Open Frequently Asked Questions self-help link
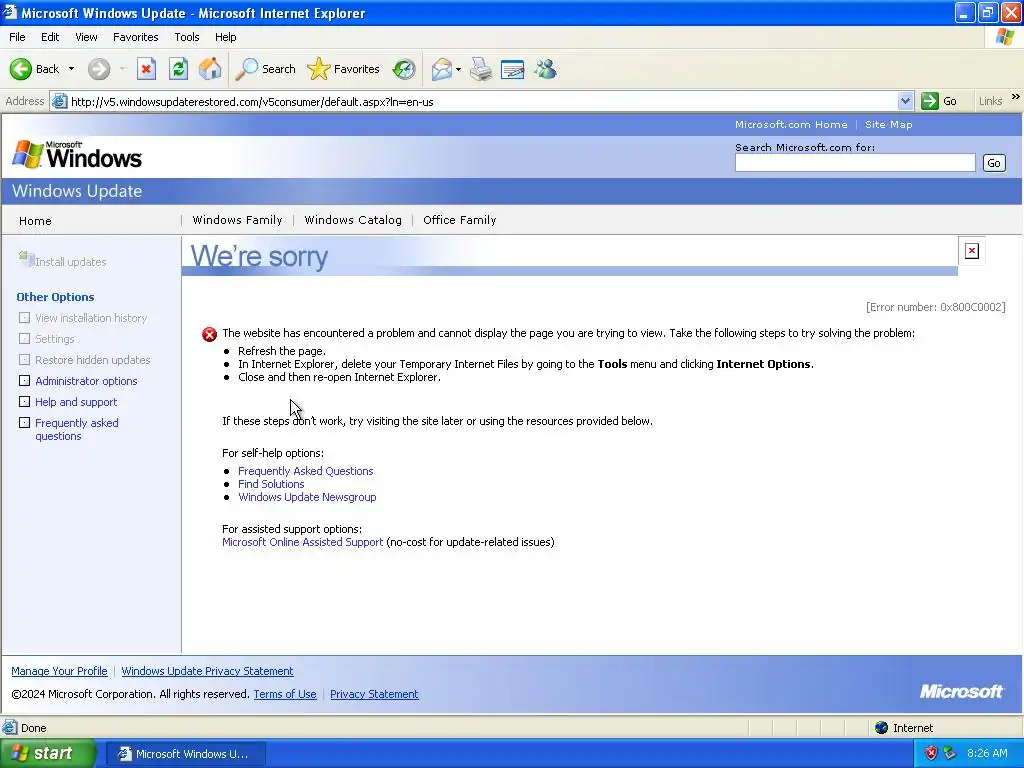This screenshot has height=768, width=1024. tap(306, 471)
